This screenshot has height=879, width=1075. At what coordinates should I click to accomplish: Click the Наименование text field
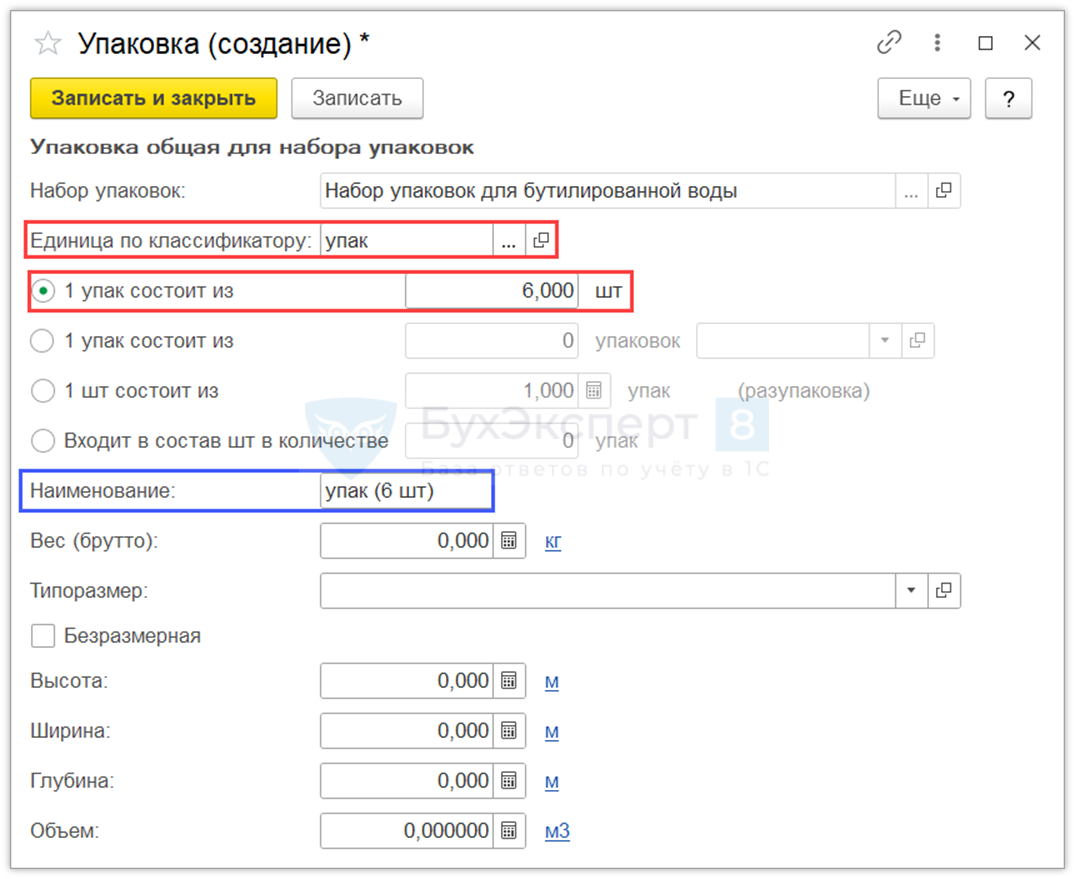(405, 491)
